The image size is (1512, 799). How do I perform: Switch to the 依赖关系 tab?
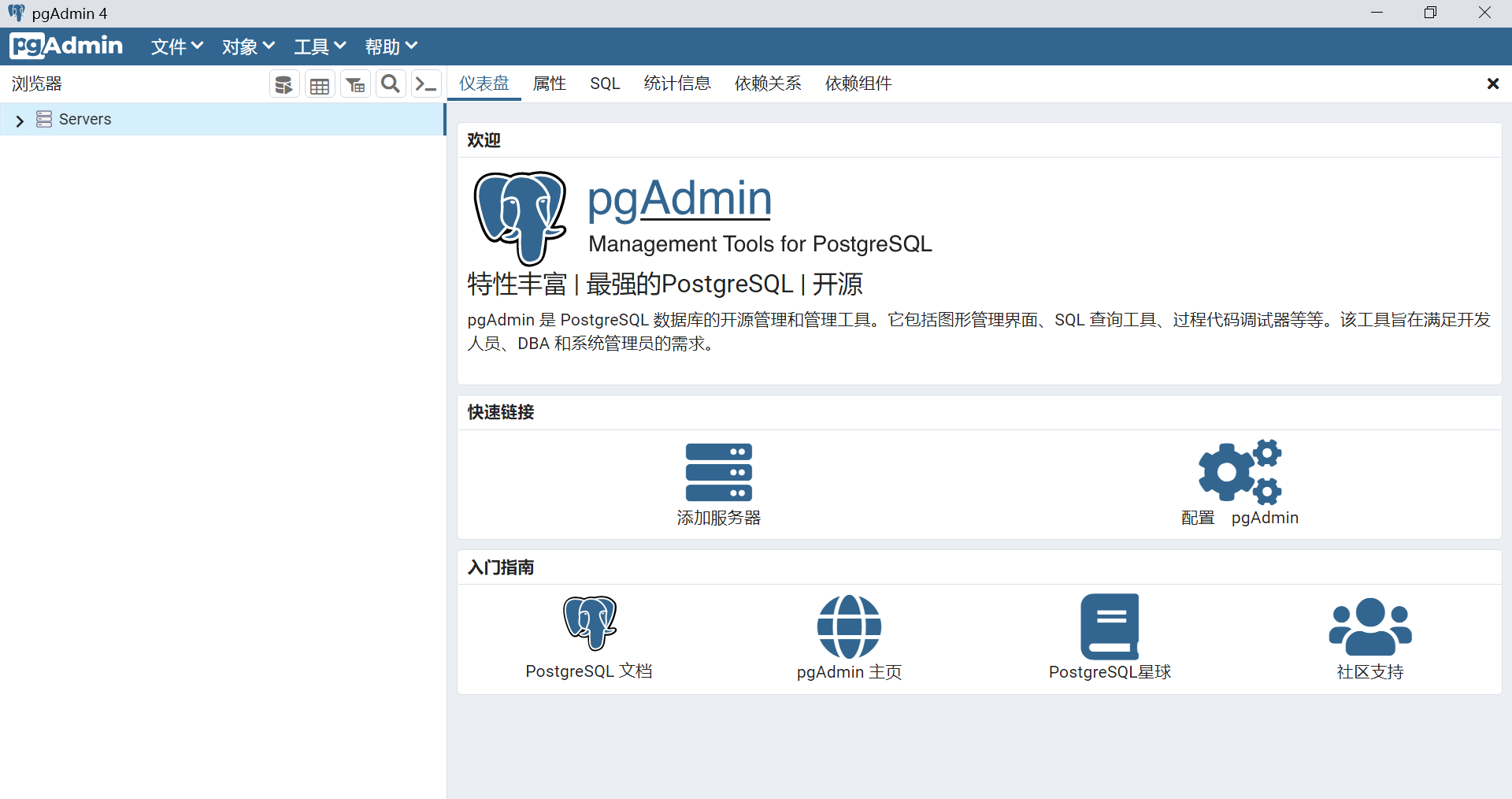[768, 84]
